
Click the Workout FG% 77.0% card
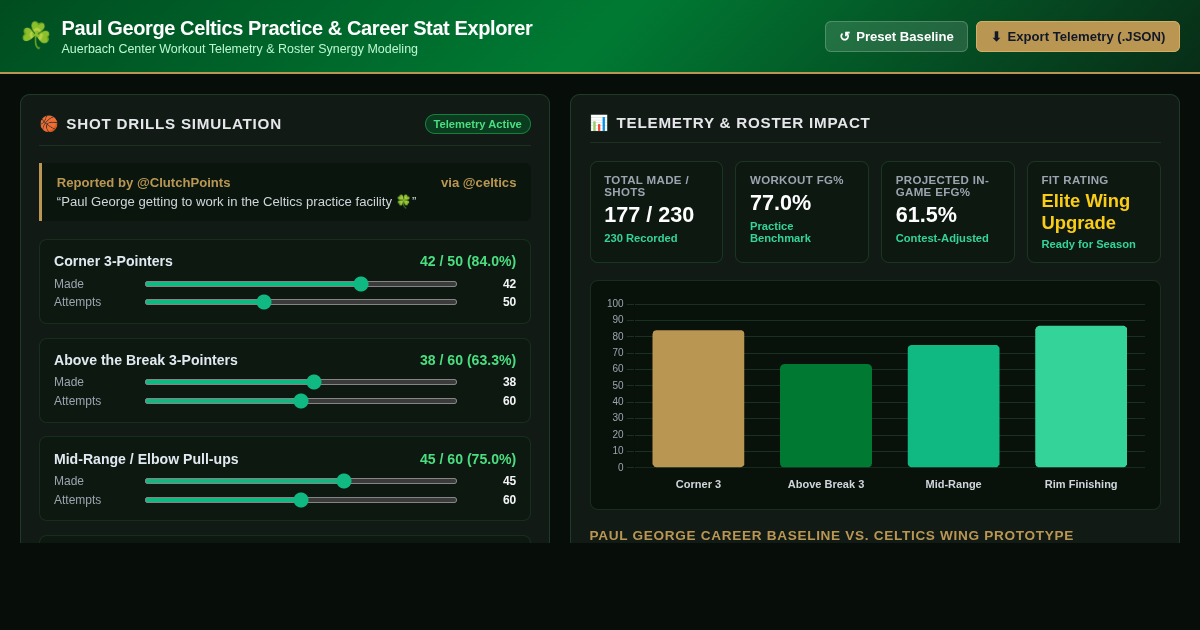802,212
